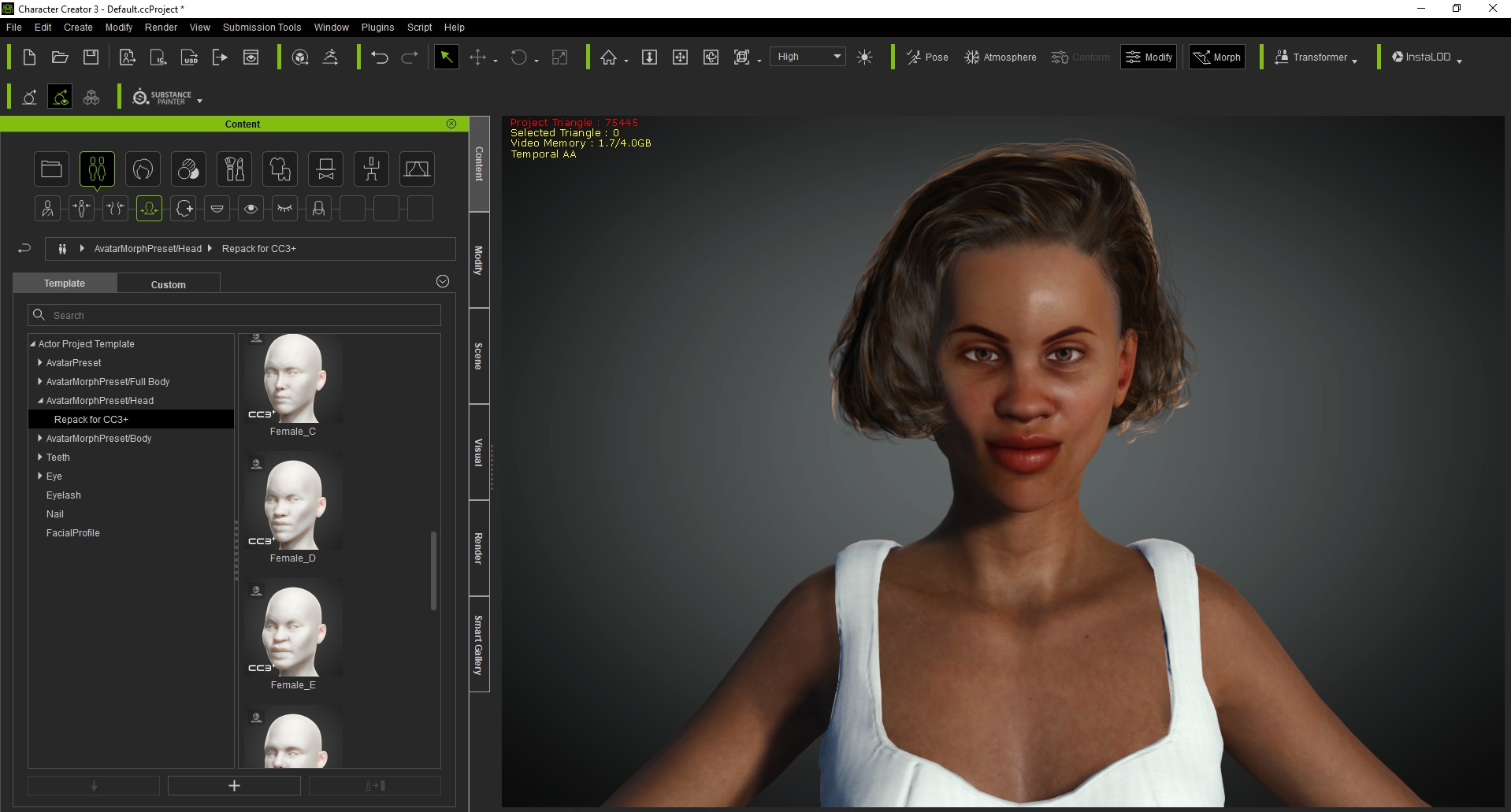Open project with folder icon
The width and height of the screenshot is (1511, 812).
[60, 57]
